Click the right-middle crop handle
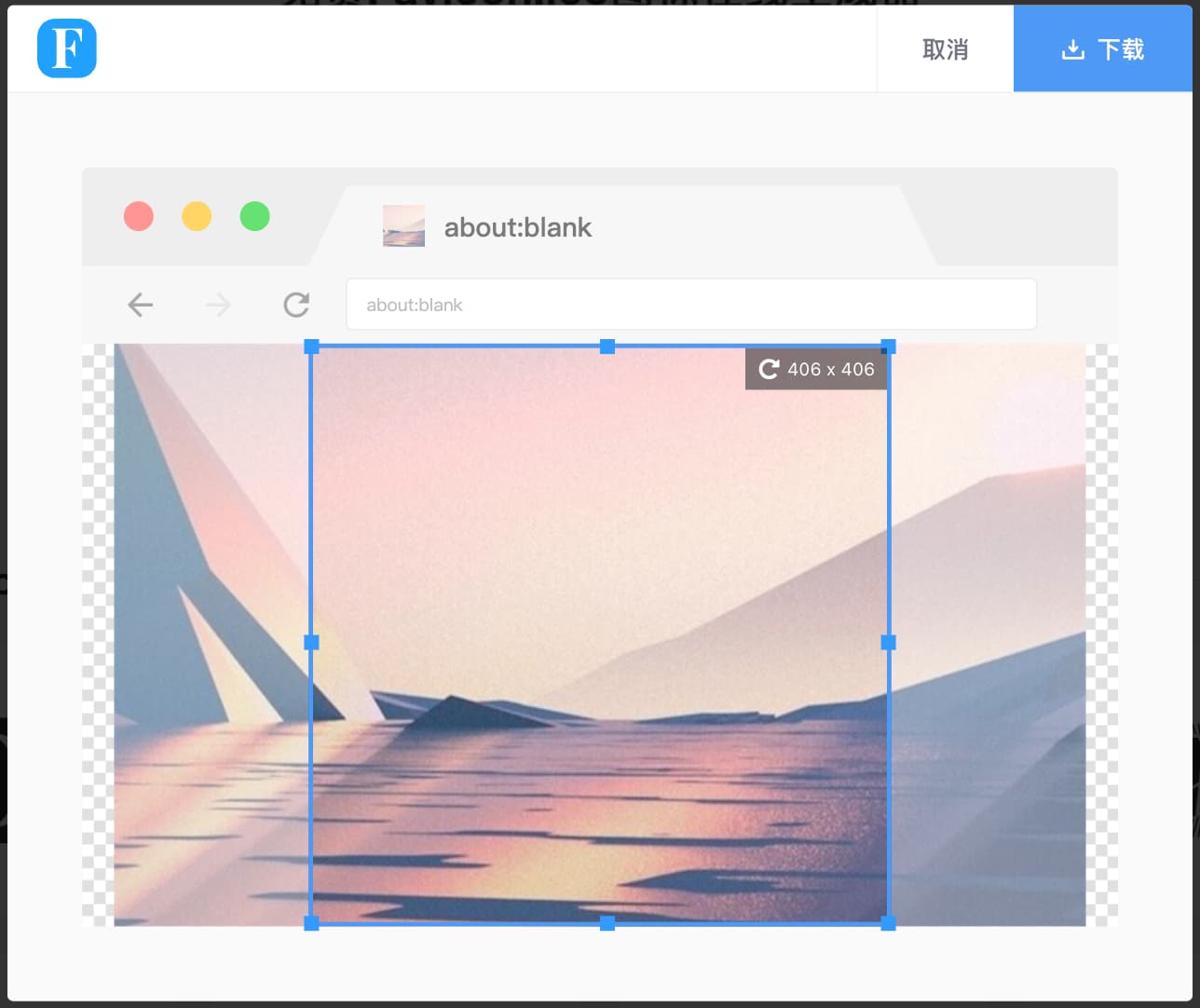The width and height of the screenshot is (1200, 1008). click(888, 642)
